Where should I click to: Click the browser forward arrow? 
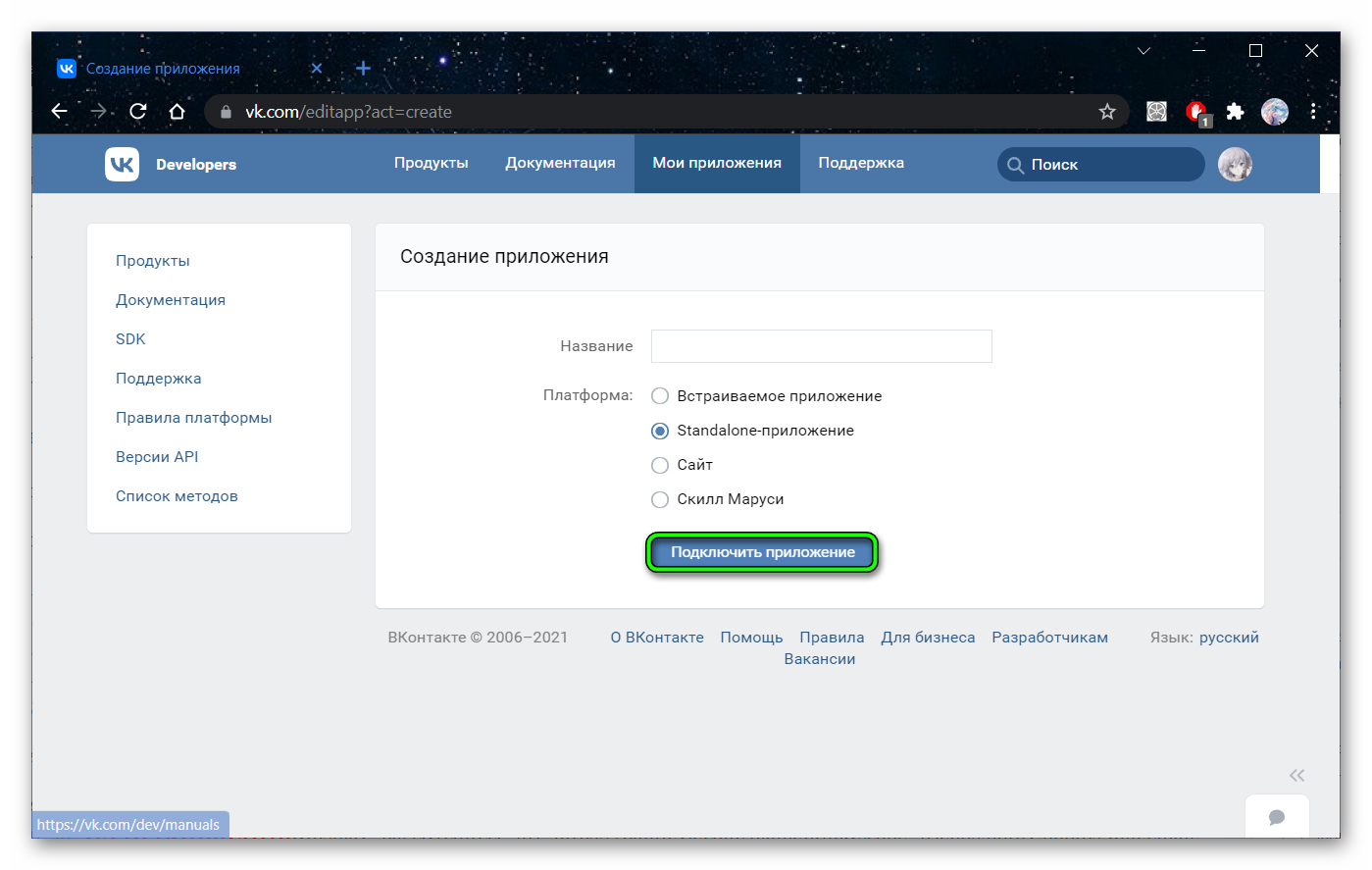click(98, 112)
